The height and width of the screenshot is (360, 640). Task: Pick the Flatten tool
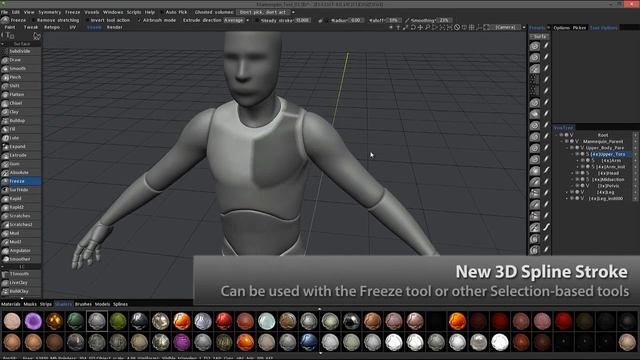pyautogui.click(x=21, y=95)
